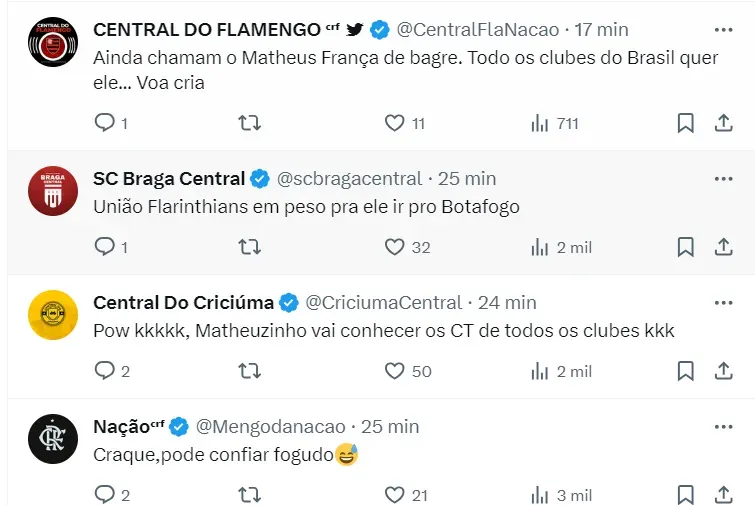Viewport: 755px width, 505px height.
Task: Click the Nação Flamengo crest avatar
Action: click(x=52, y=439)
